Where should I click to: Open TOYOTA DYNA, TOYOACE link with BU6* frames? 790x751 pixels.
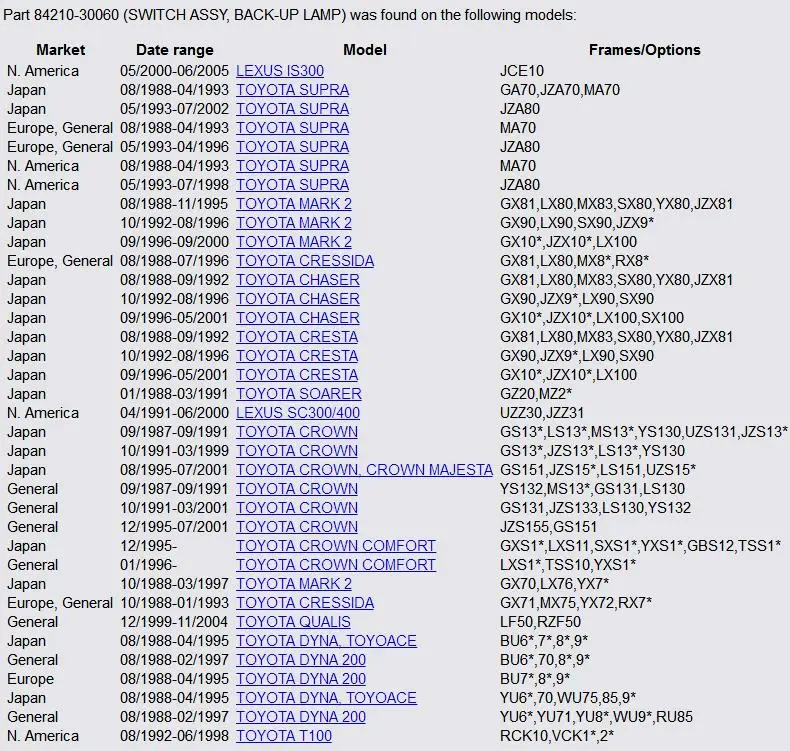326,641
